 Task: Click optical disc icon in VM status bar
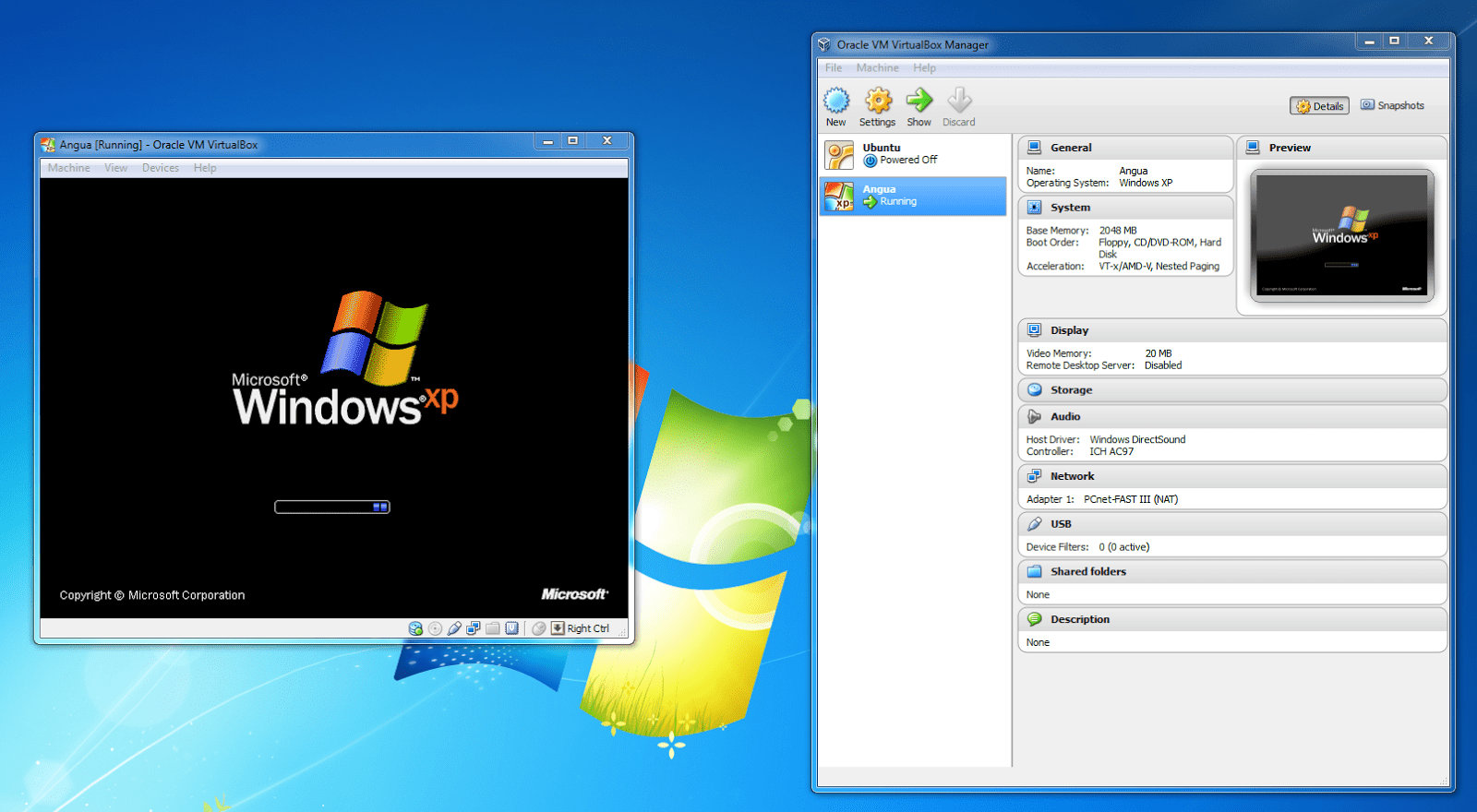pos(435,628)
